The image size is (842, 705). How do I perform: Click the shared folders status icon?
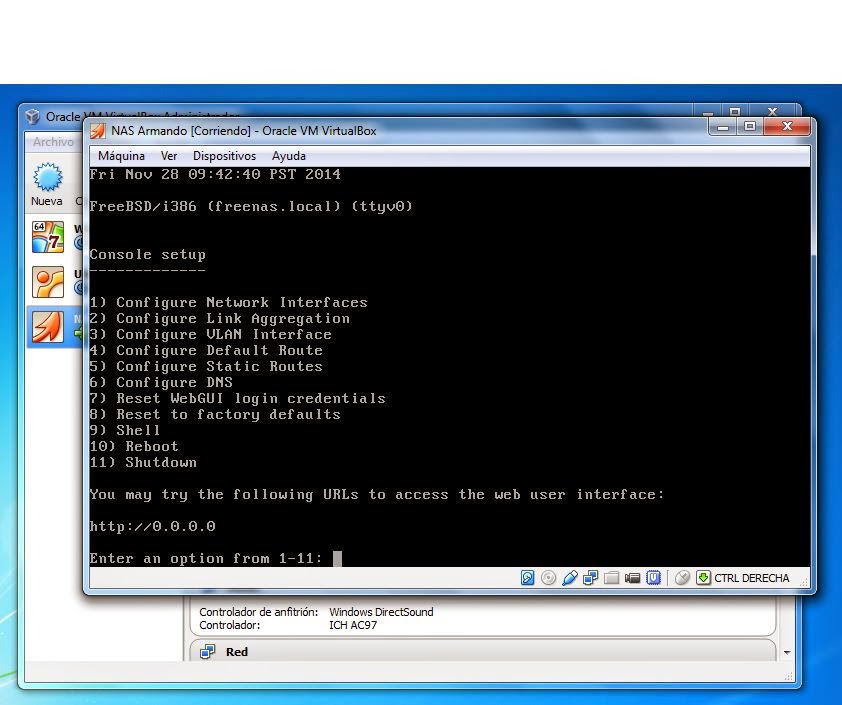click(x=611, y=578)
